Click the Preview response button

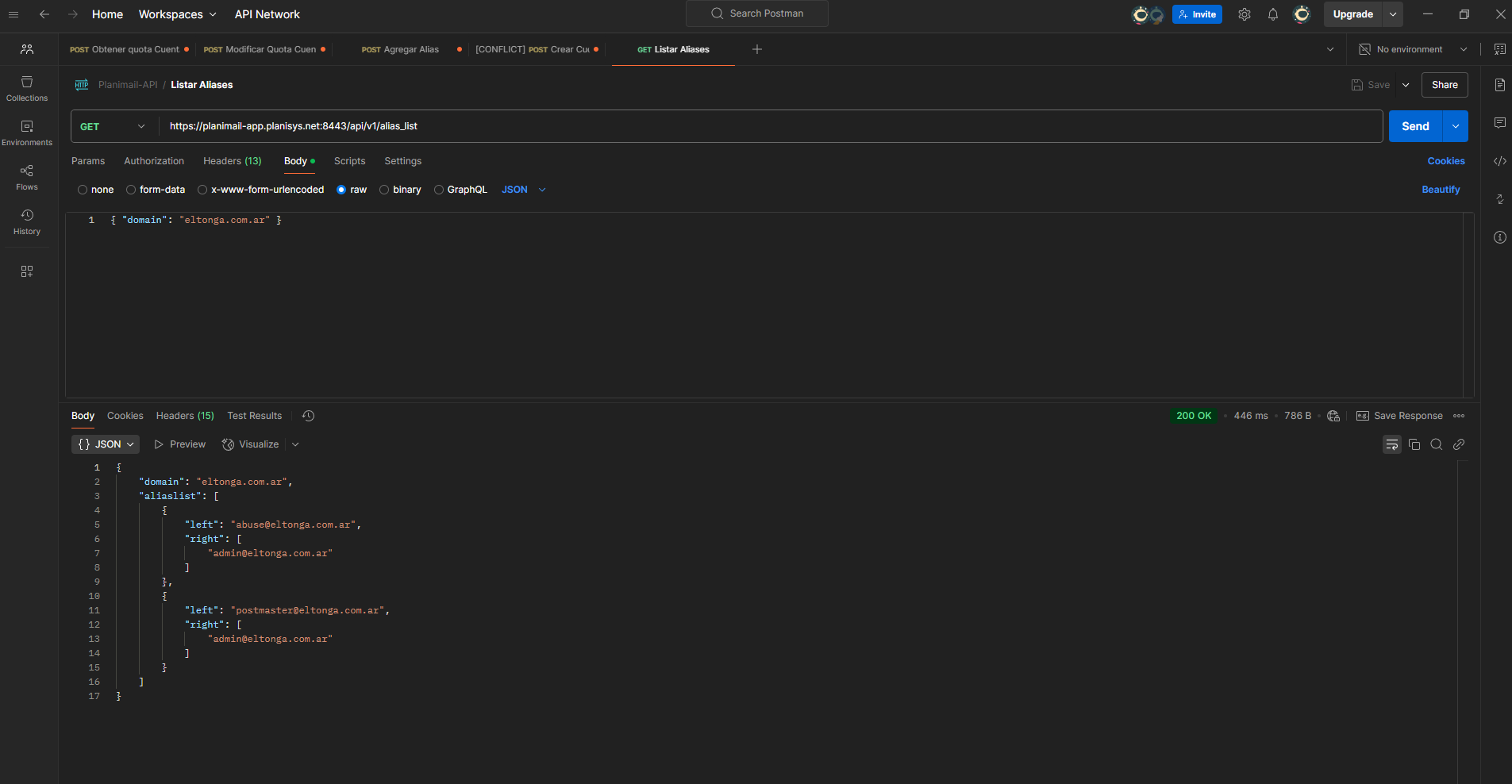180,444
